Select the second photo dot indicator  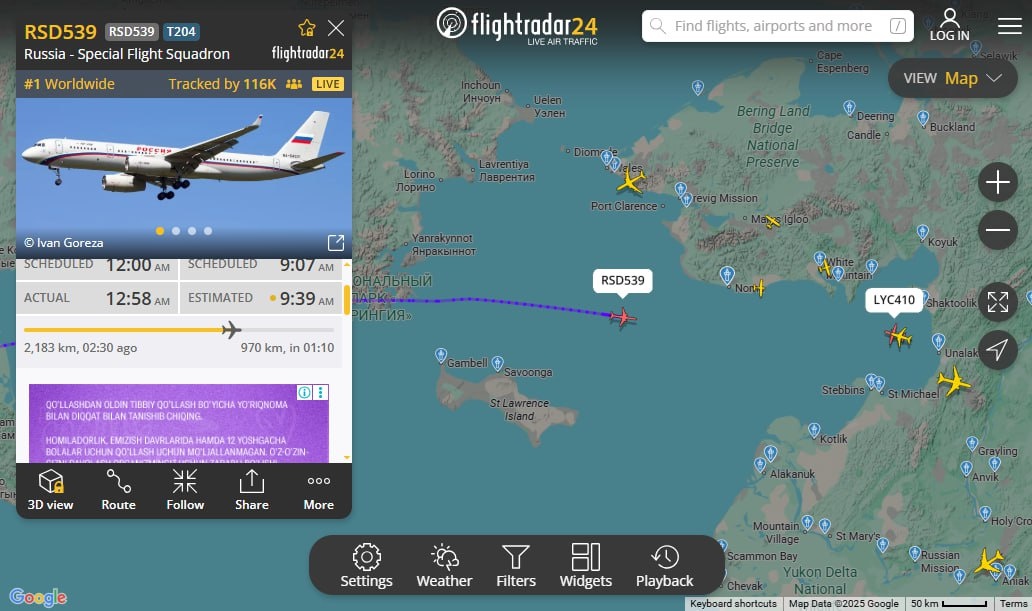point(176,231)
